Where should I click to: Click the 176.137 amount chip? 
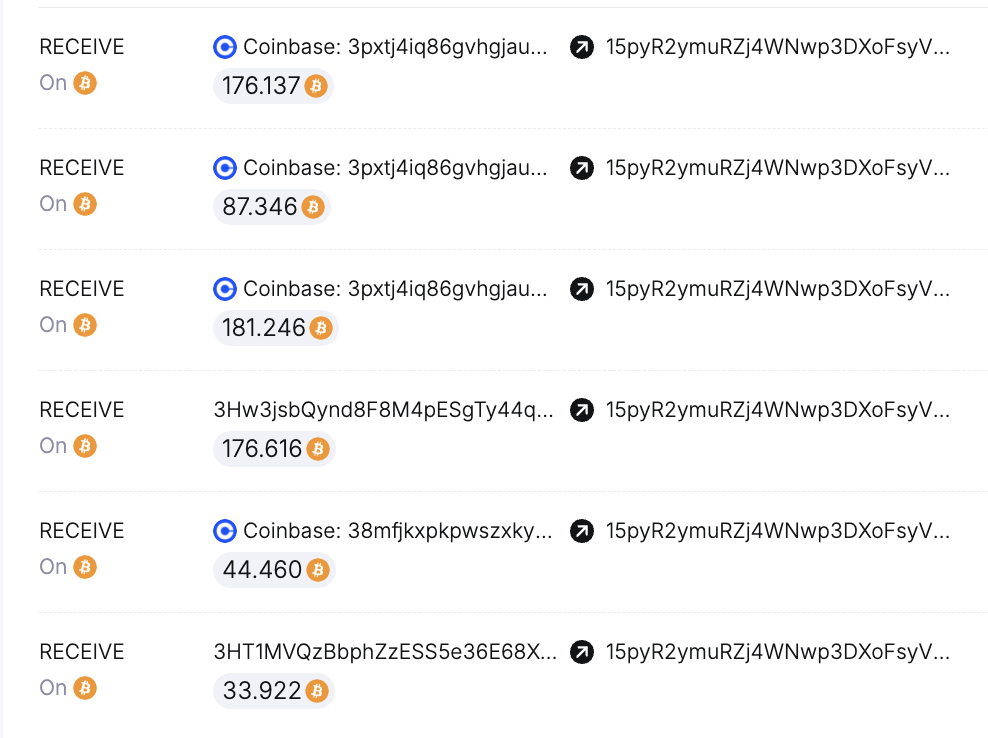coord(273,87)
